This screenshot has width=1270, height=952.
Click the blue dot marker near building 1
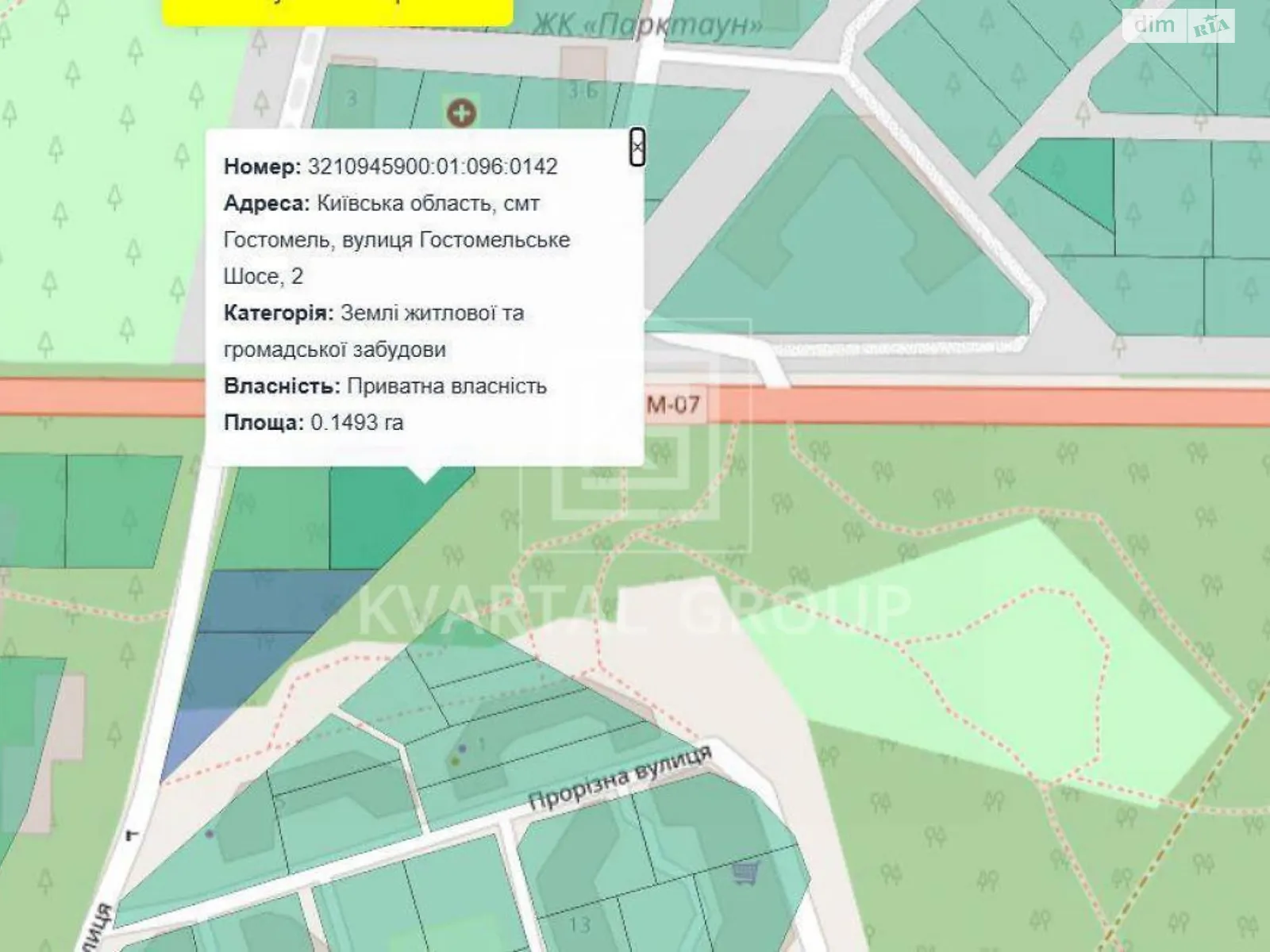(x=462, y=748)
